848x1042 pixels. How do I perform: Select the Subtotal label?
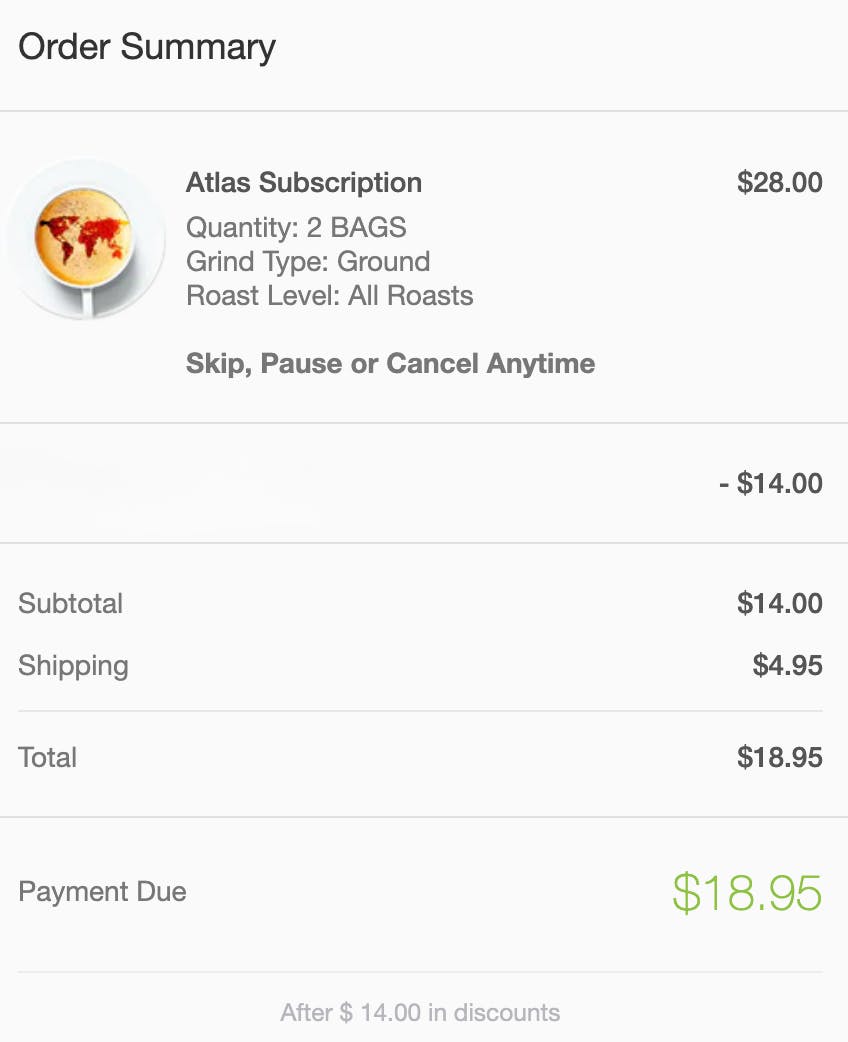pos(70,604)
